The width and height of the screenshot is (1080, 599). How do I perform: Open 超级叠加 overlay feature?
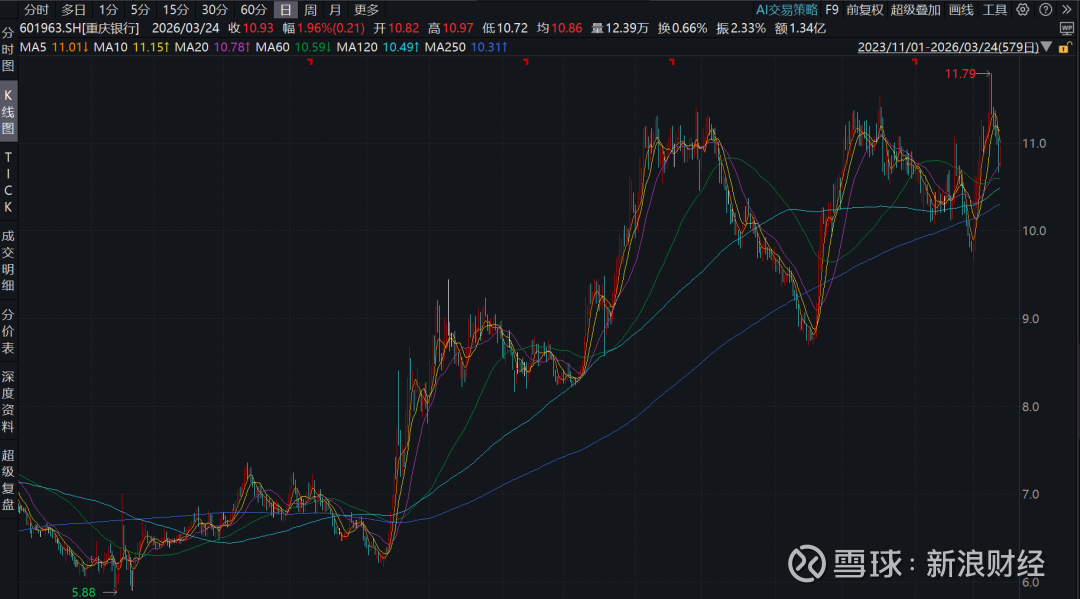[x=915, y=10]
